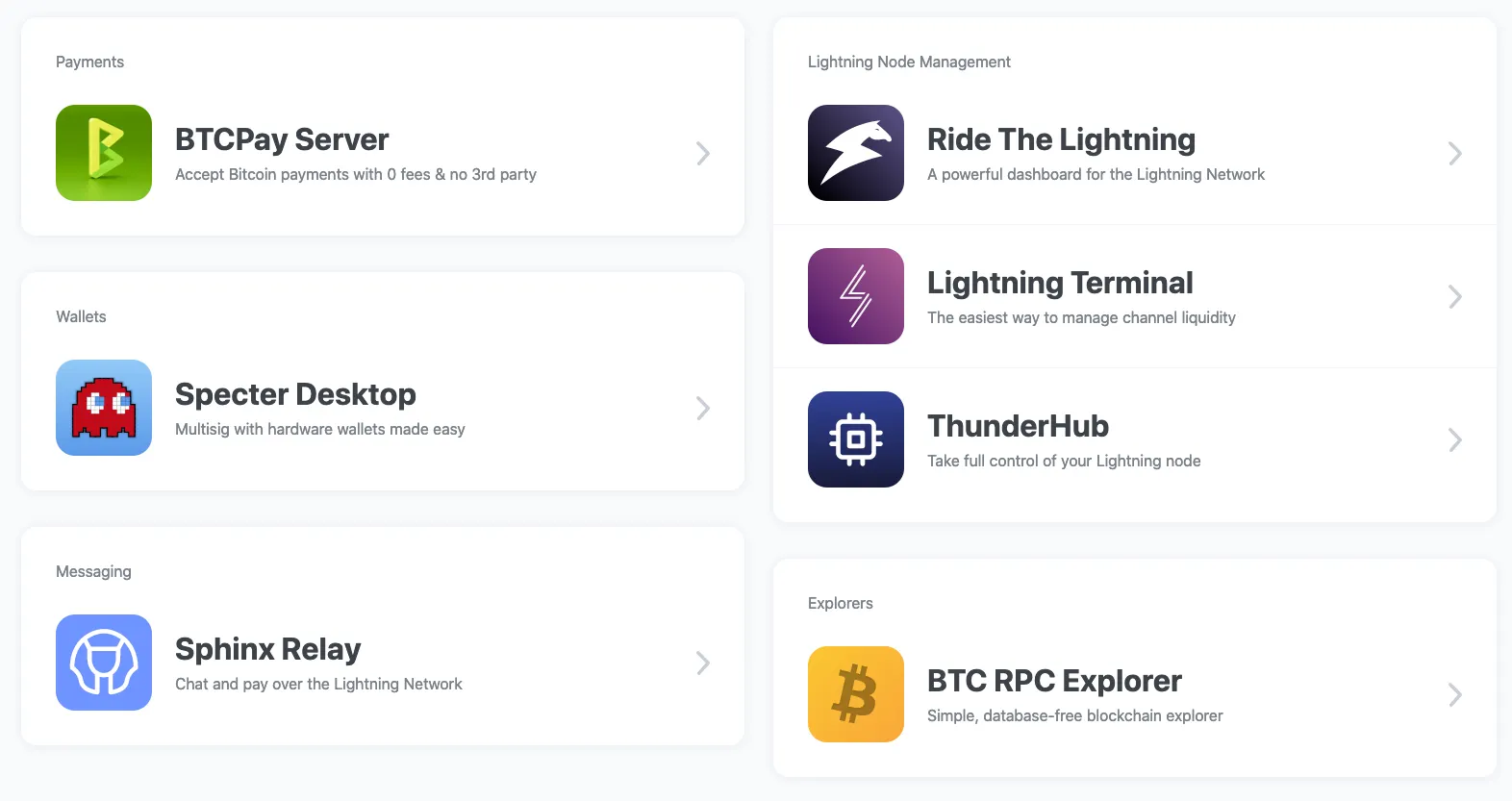Click the Lightning Terminal description text
Screen dimensions: 1512x801
[x=1081, y=318]
